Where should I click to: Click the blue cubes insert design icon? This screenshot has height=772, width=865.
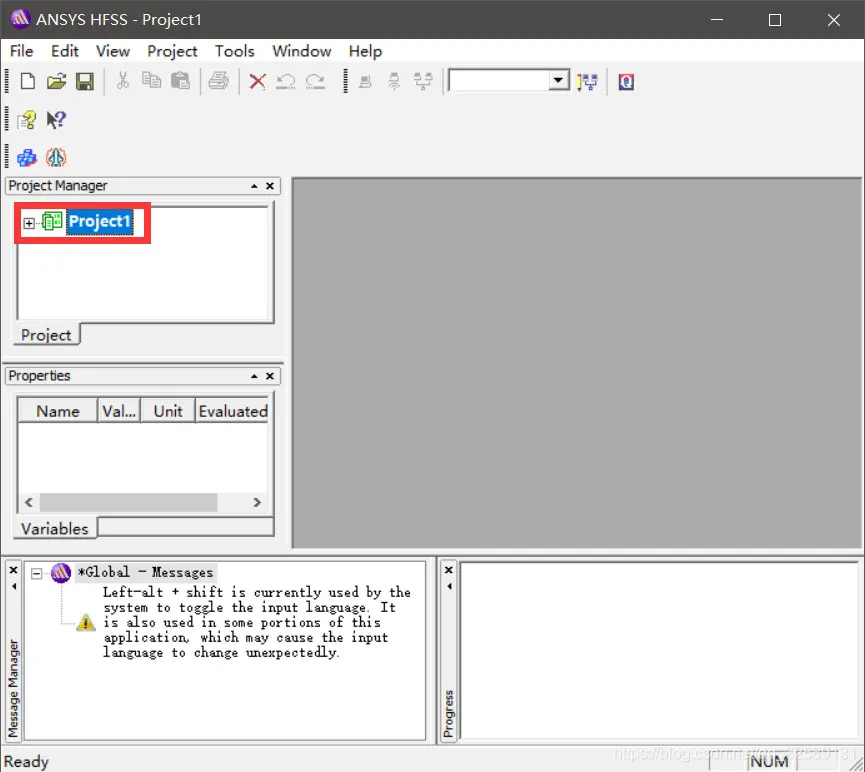pyautogui.click(x=26, y=158)
